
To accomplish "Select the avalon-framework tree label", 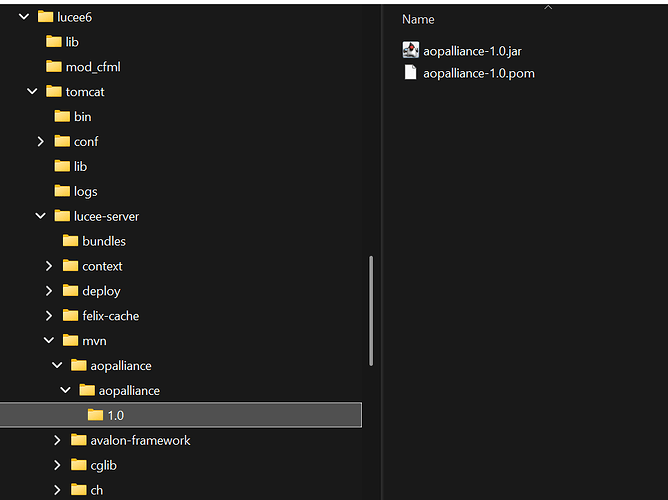I will [x=140, y=440].
